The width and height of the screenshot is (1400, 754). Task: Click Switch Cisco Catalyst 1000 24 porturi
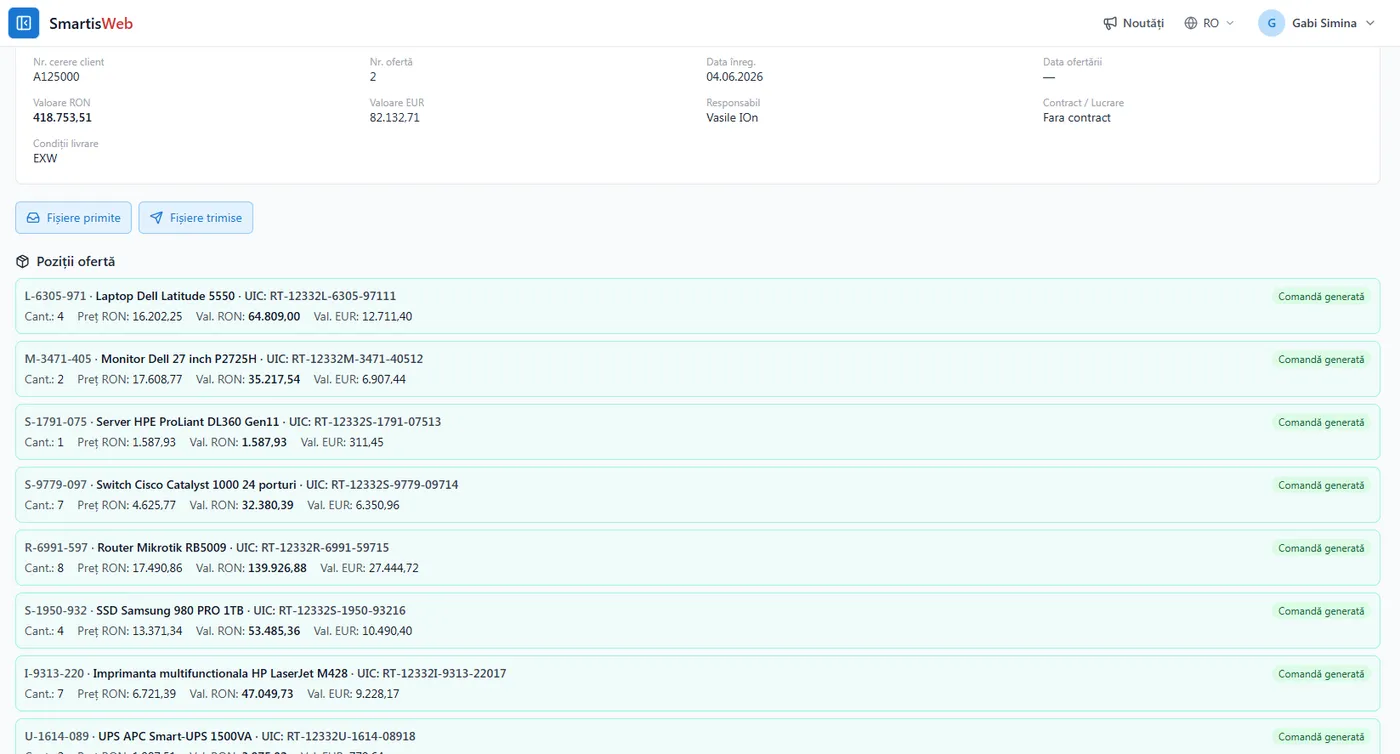(x=196, y=485)
